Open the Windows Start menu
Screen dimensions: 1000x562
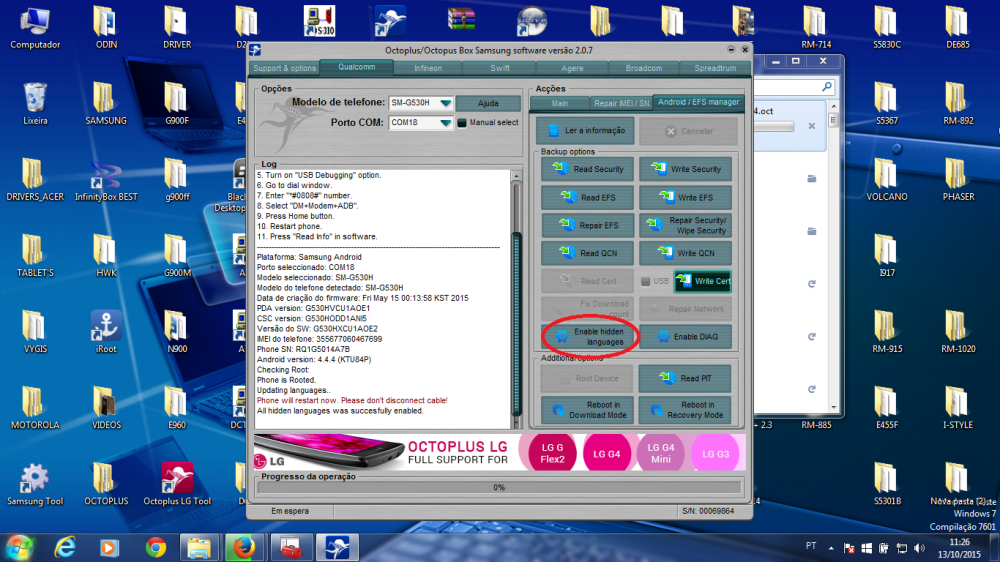[x=20, y=548]
